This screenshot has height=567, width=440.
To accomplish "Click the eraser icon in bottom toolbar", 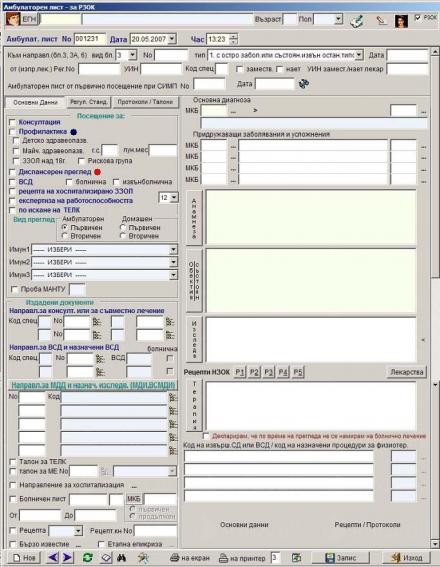I will pyautogui.click(x=106, y=558).
